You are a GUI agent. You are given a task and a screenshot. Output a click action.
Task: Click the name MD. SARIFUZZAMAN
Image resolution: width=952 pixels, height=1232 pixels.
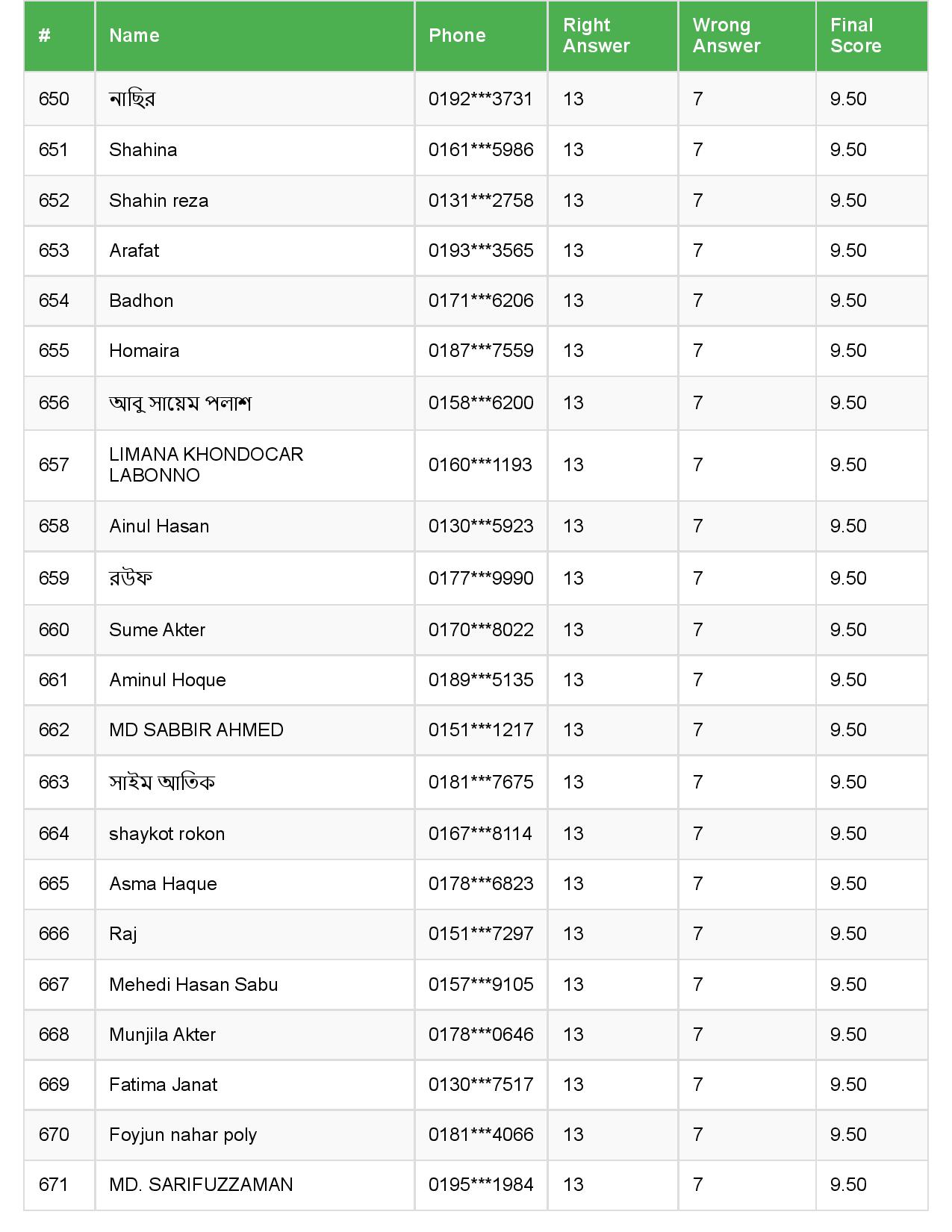pos(201,1184)
